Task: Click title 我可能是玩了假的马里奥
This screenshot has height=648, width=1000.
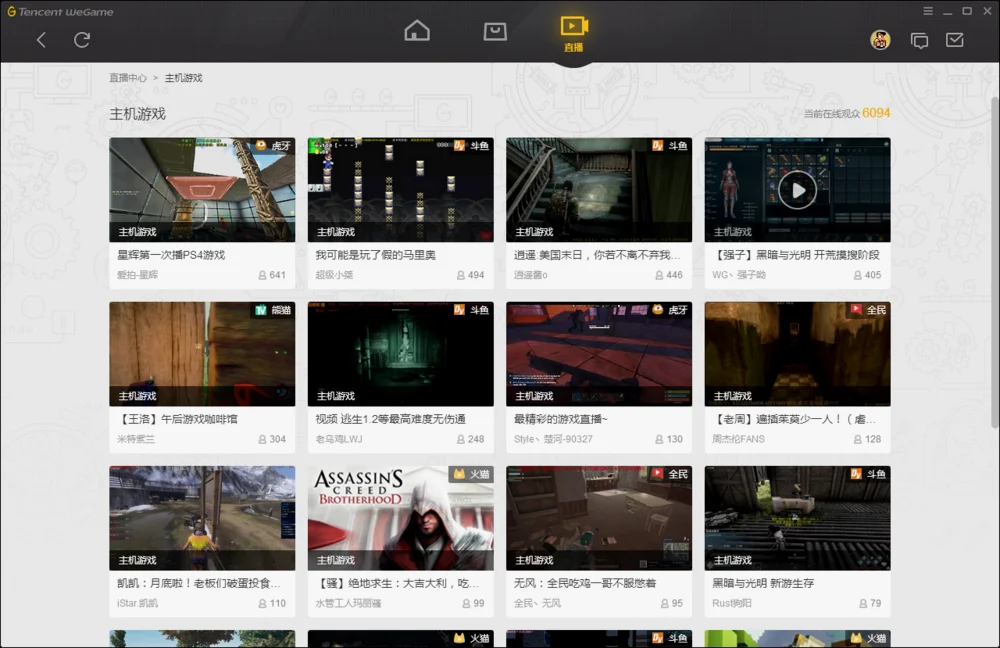Action: (x=376, y=255)
